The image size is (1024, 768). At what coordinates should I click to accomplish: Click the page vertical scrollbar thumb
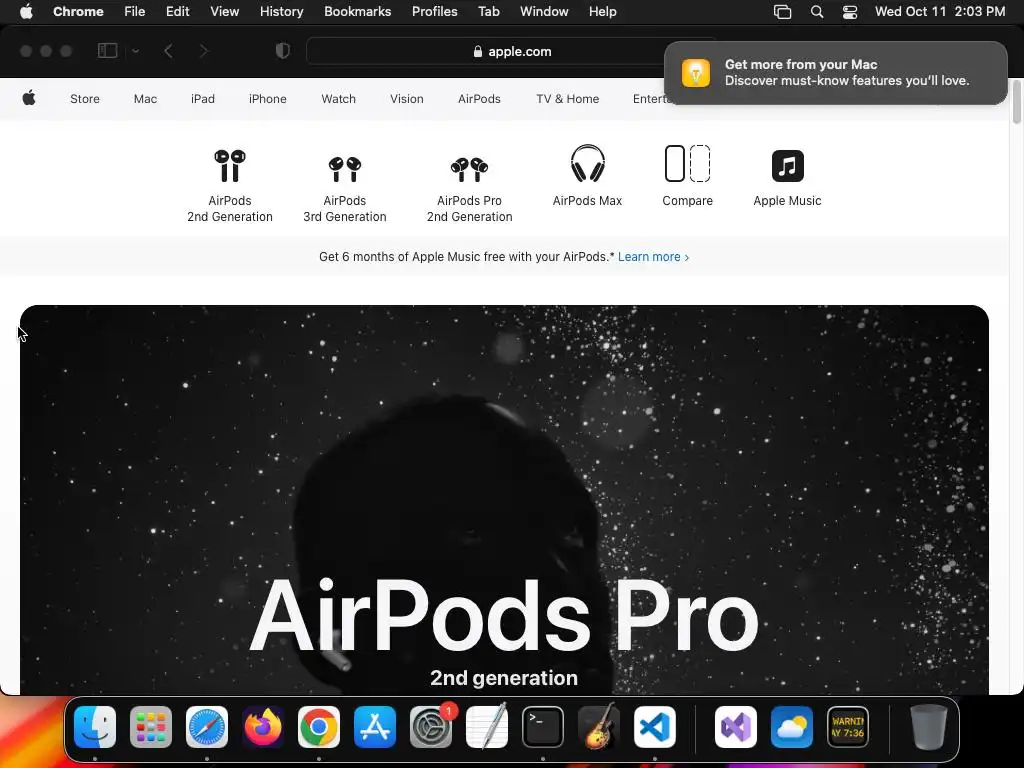pyautogui.click(x=1017, y=101)
